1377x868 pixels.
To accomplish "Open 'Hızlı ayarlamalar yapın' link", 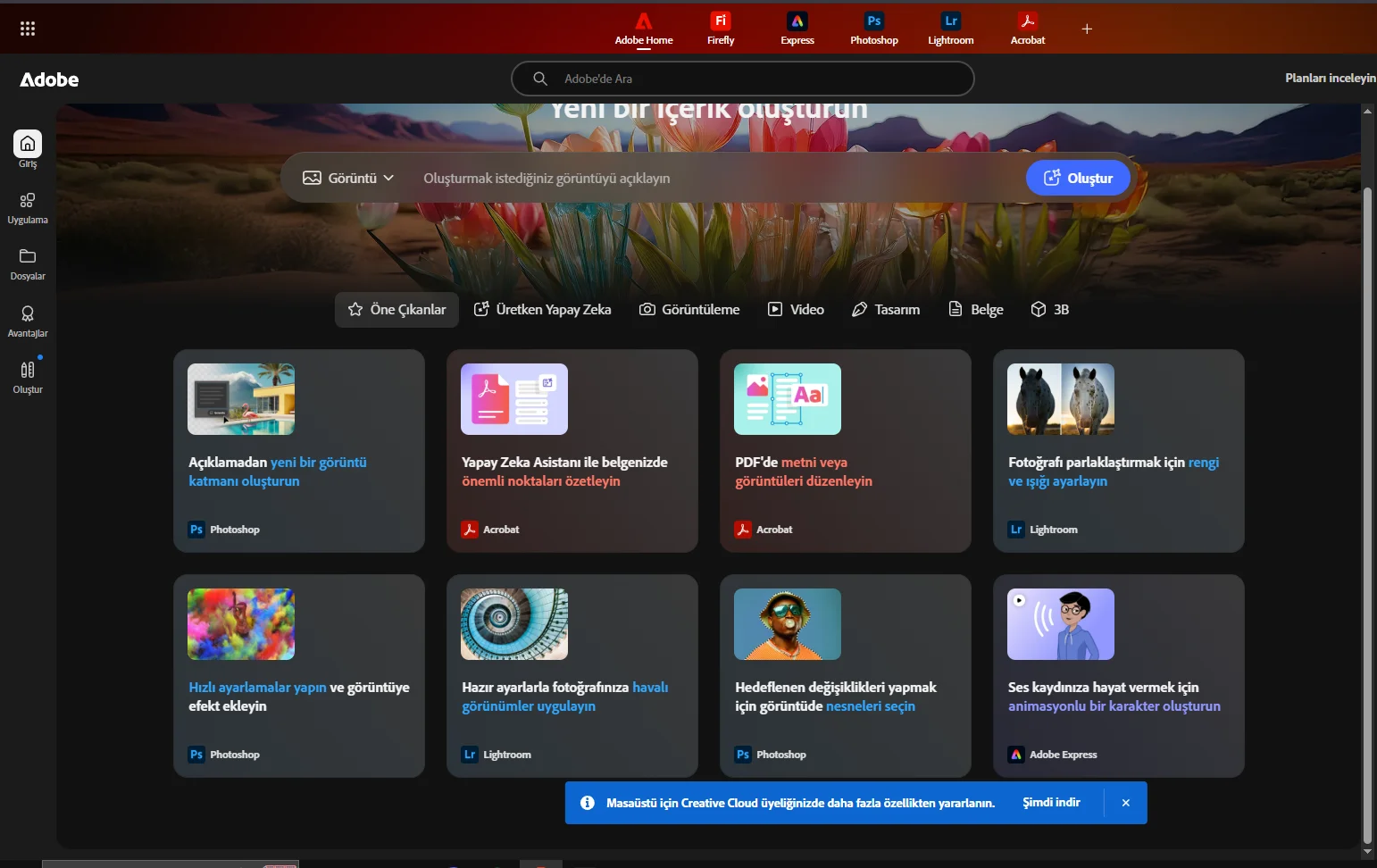I will [257, 688].
